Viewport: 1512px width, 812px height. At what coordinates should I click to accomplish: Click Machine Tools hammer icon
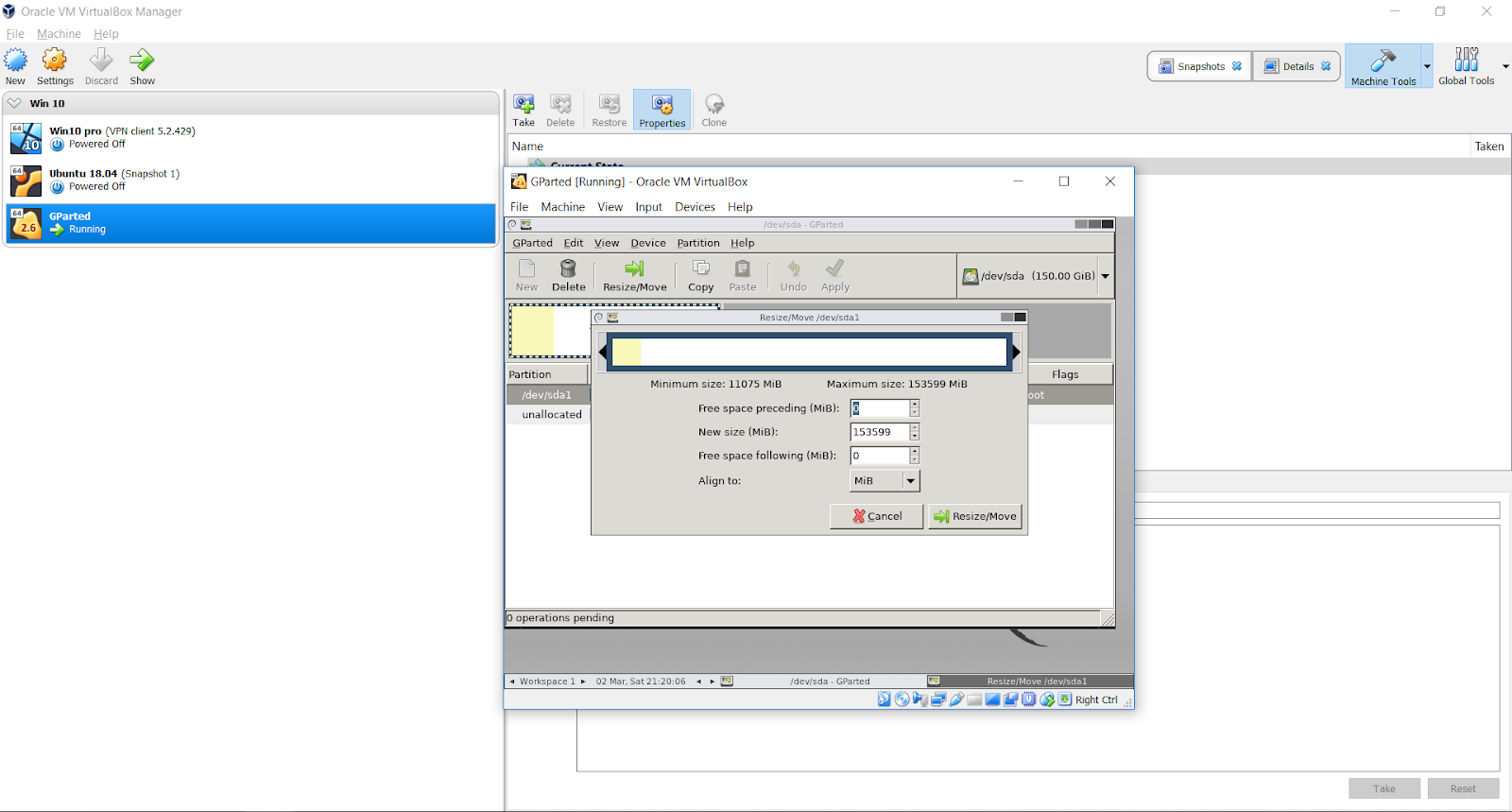click(x=1383, y=60)
